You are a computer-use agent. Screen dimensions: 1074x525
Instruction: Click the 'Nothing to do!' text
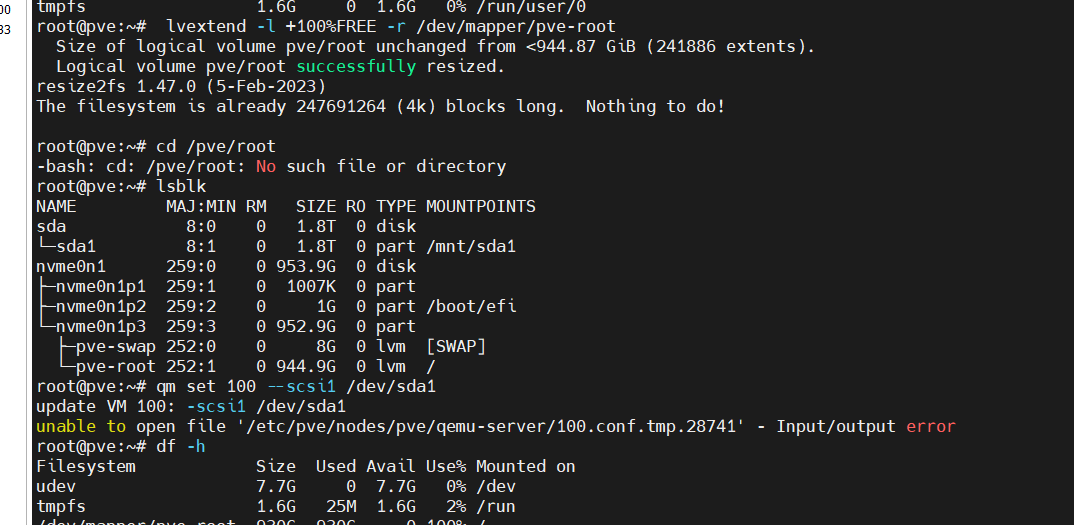[x=655, y=106]
